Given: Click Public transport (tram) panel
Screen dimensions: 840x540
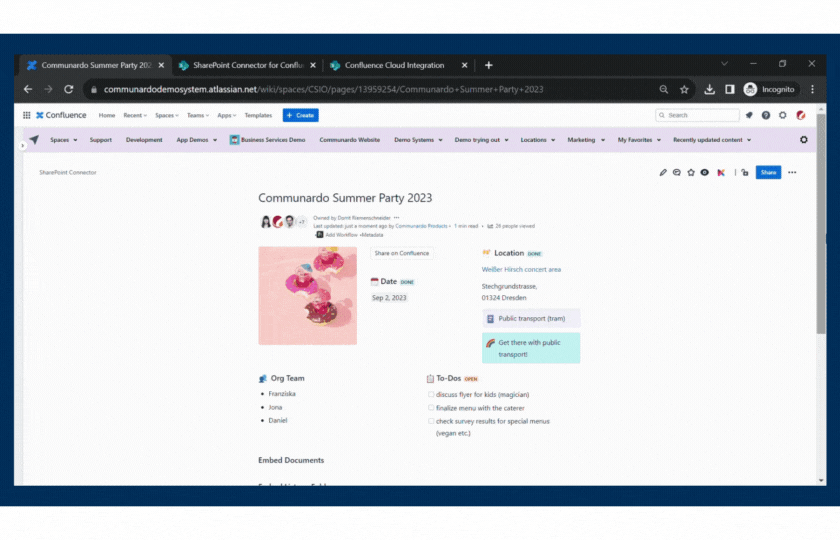Looking at the screenshot, I should point(531,319).
